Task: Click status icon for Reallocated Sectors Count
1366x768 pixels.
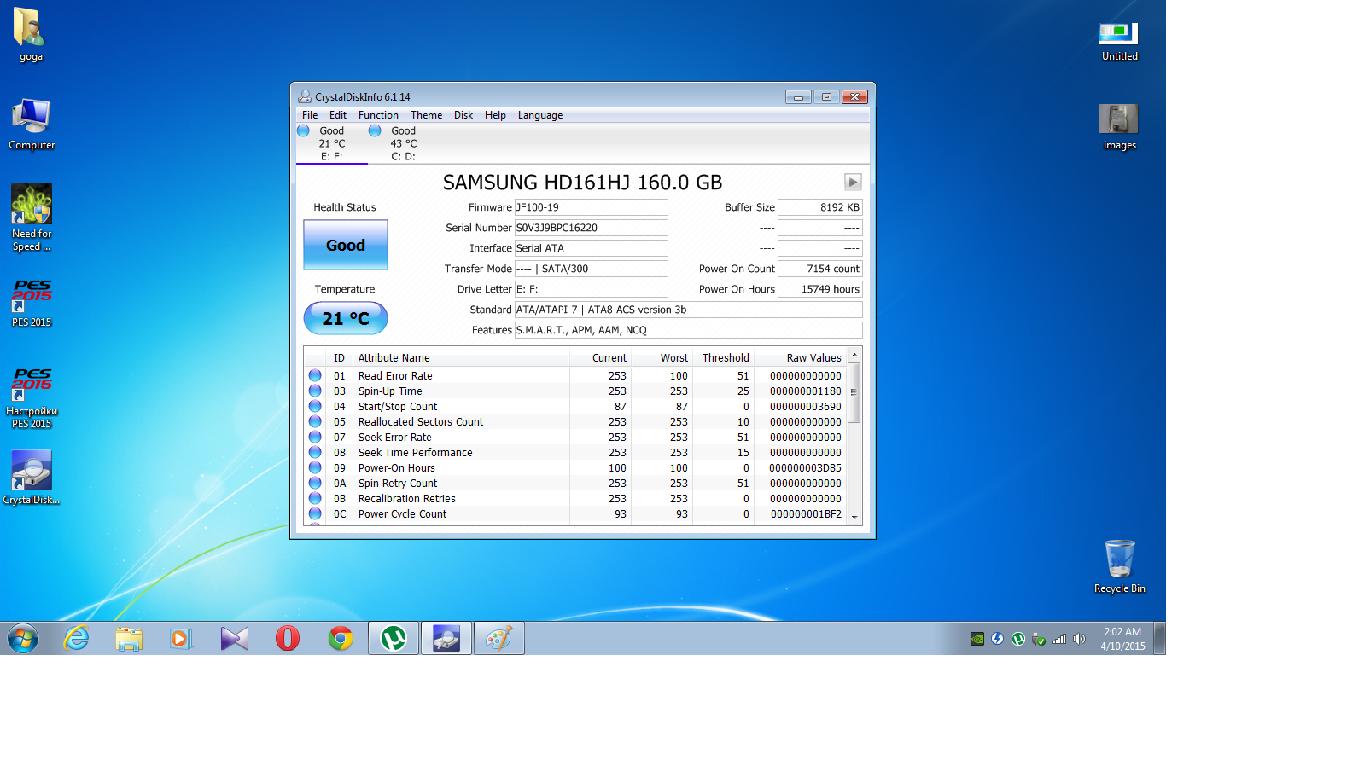Action: [315, 422]
